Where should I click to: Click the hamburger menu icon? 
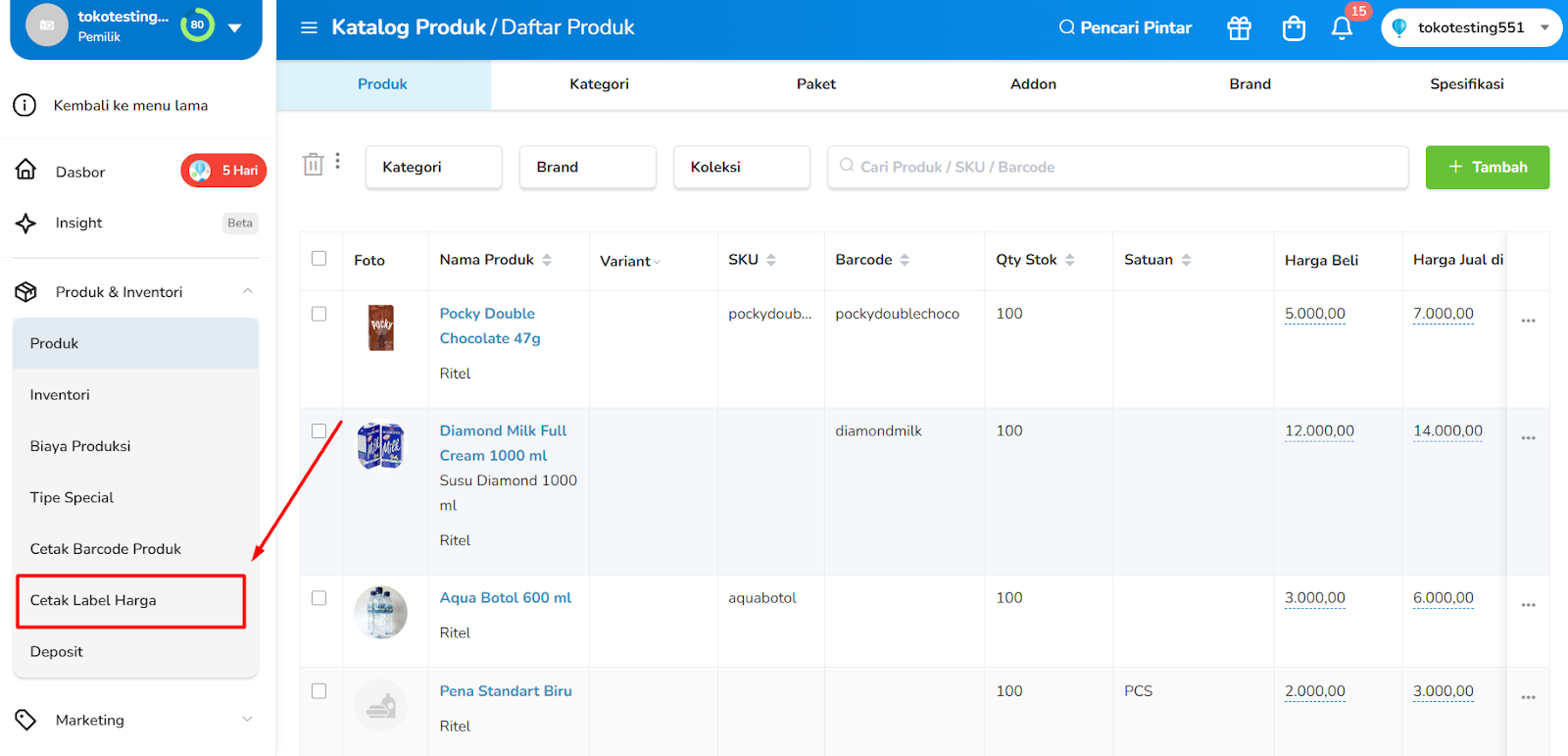(309, 27)
